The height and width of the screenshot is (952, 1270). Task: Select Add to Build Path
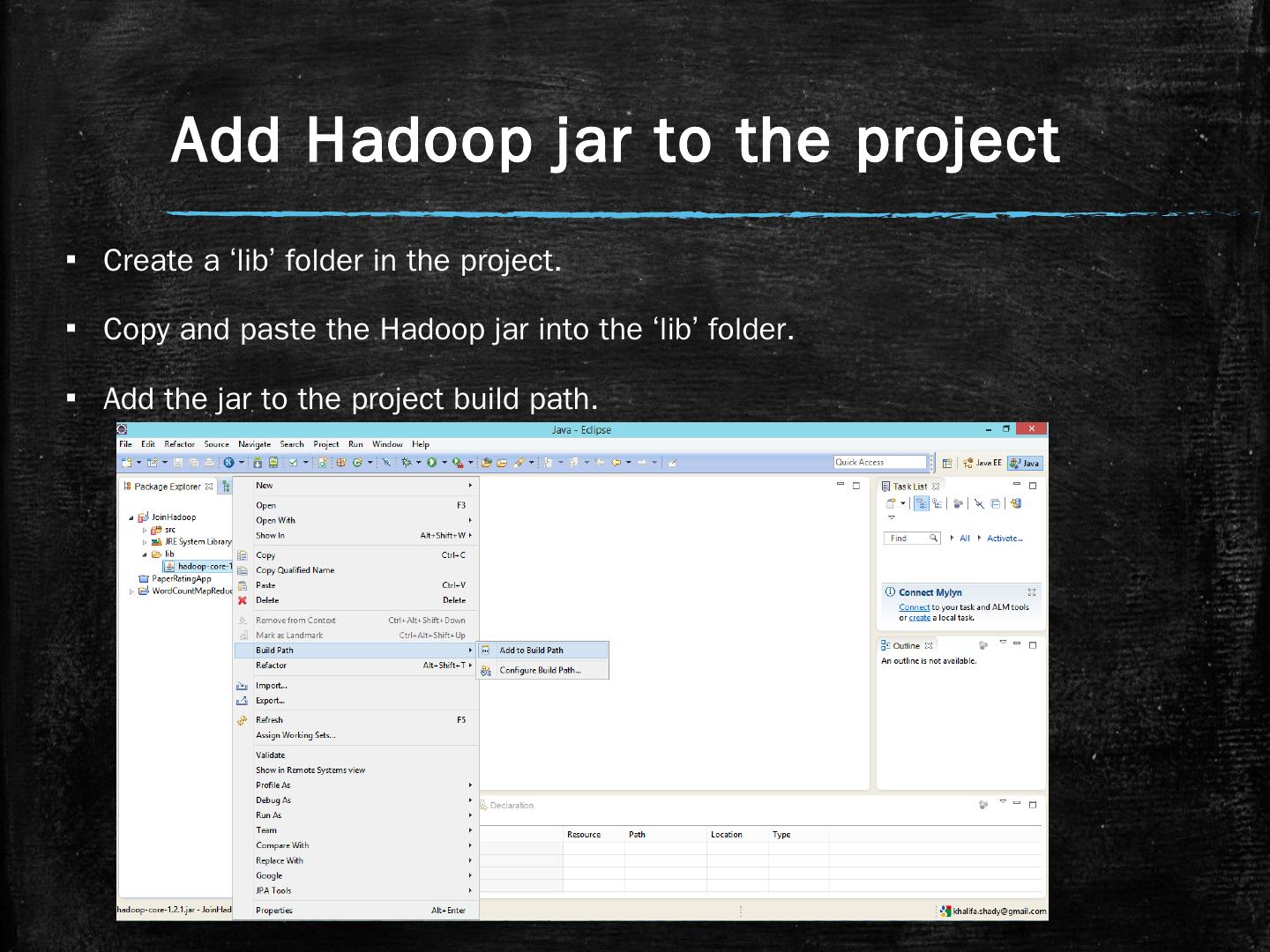[531, 651]
